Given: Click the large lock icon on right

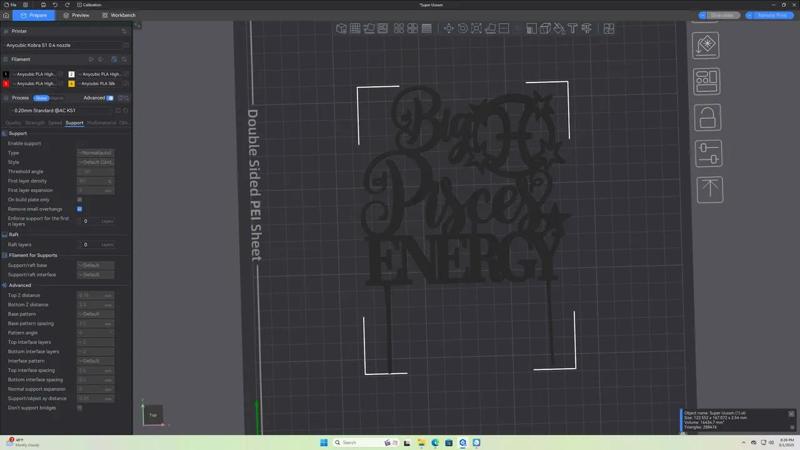Looking at the screenshot, I should tap(707, 117).
